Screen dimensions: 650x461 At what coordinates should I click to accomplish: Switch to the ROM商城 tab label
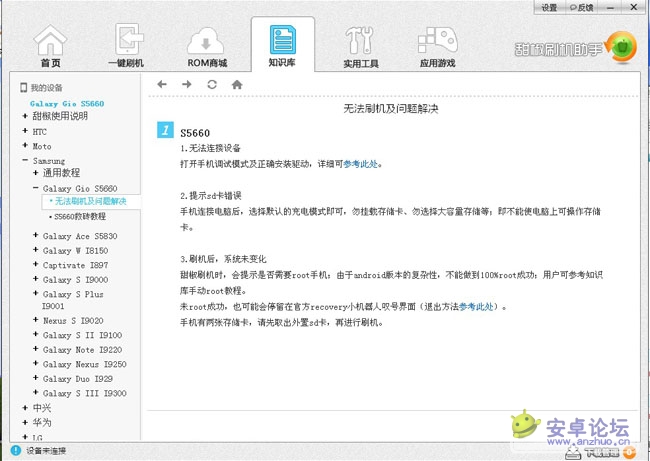207,63
